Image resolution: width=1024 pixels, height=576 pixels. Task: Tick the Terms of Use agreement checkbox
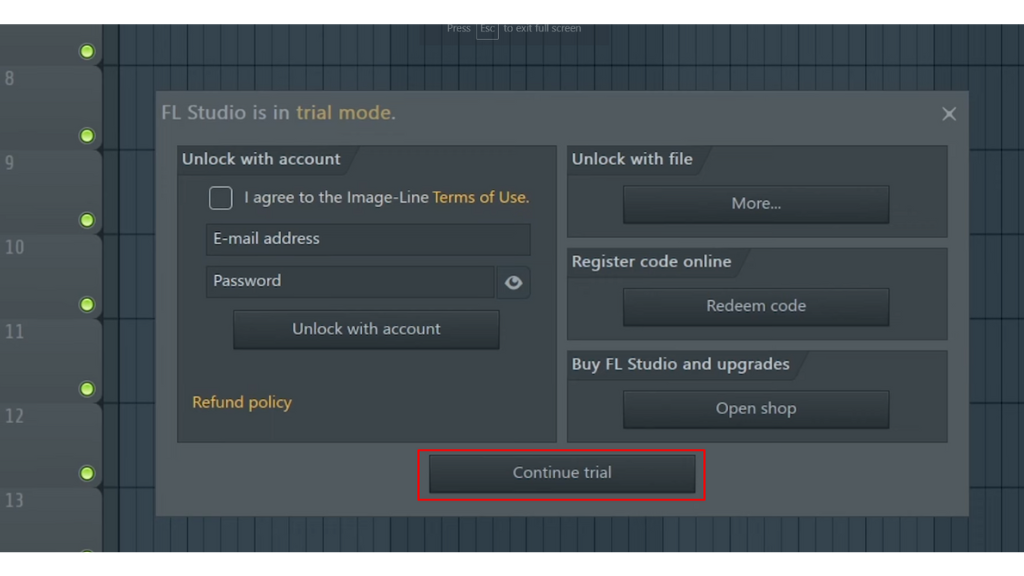[x=221, y=197]
